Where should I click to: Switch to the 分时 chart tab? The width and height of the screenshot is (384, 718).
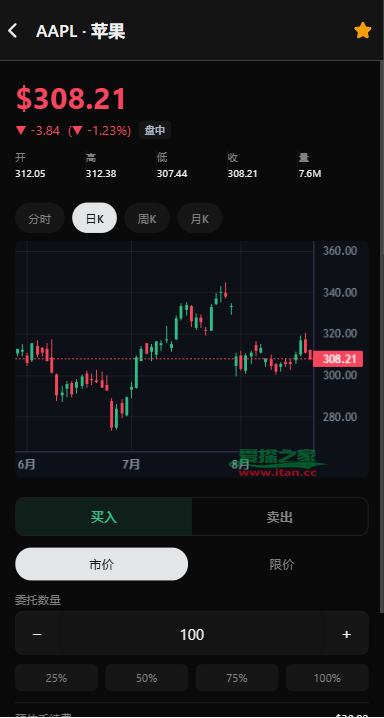point(40,218)
